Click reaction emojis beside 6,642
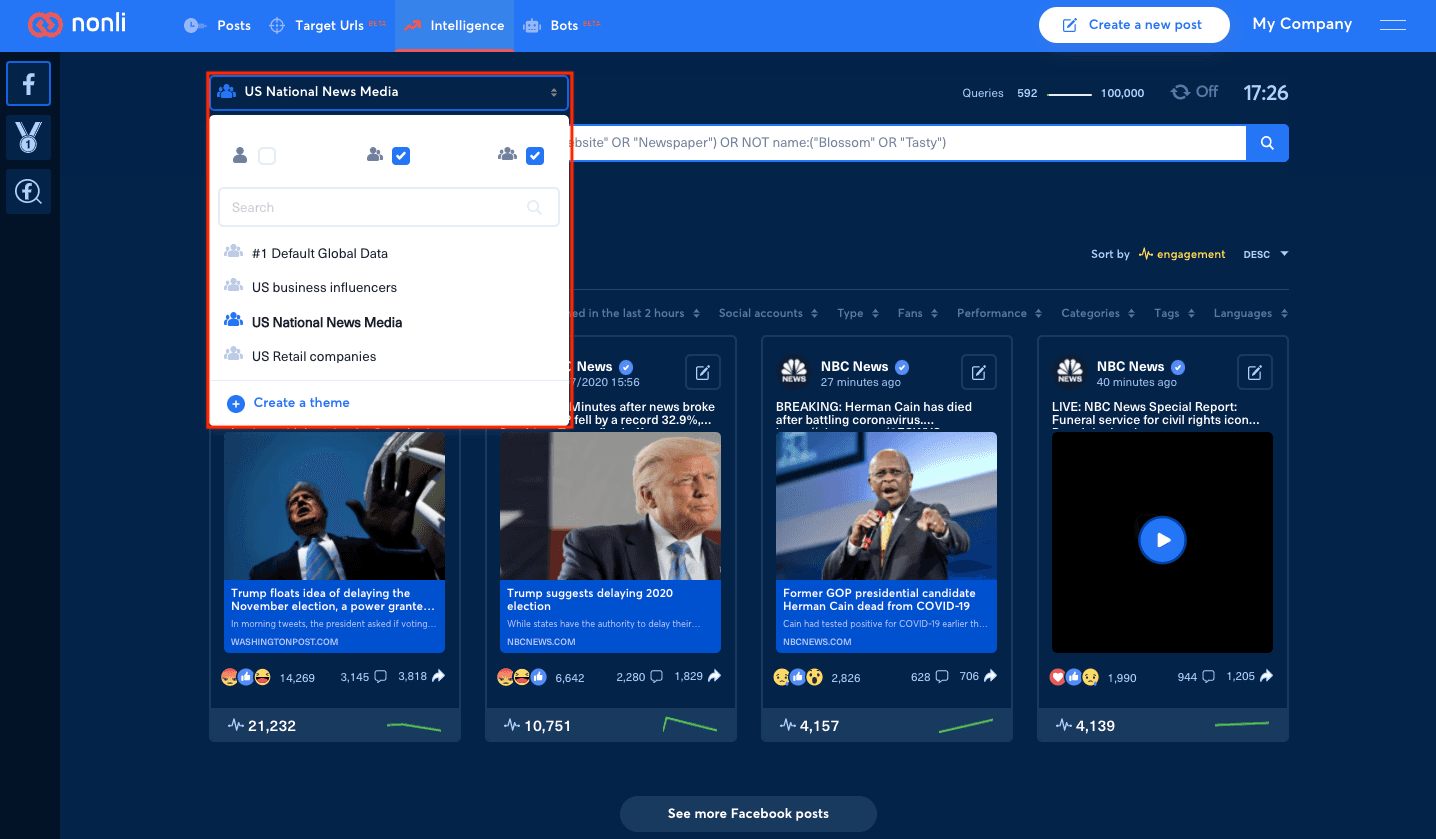1436x839 pixels. click(x=522, y=677)
